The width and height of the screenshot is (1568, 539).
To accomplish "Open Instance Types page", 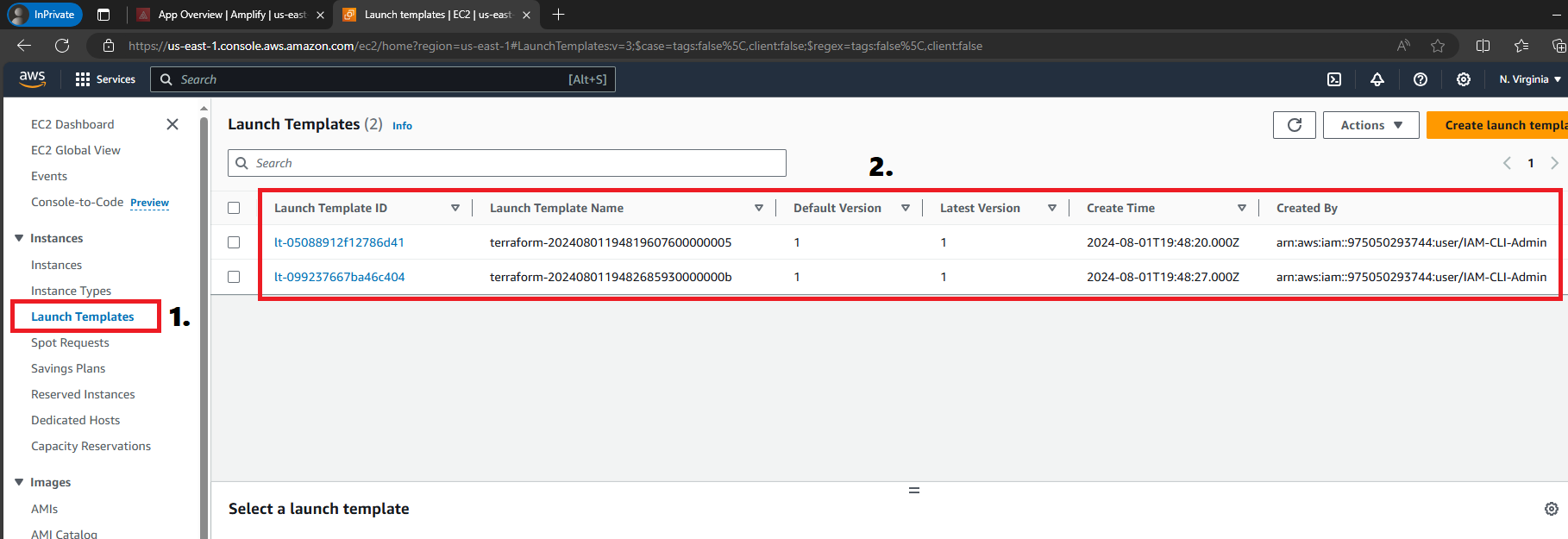I will (71, 291).
